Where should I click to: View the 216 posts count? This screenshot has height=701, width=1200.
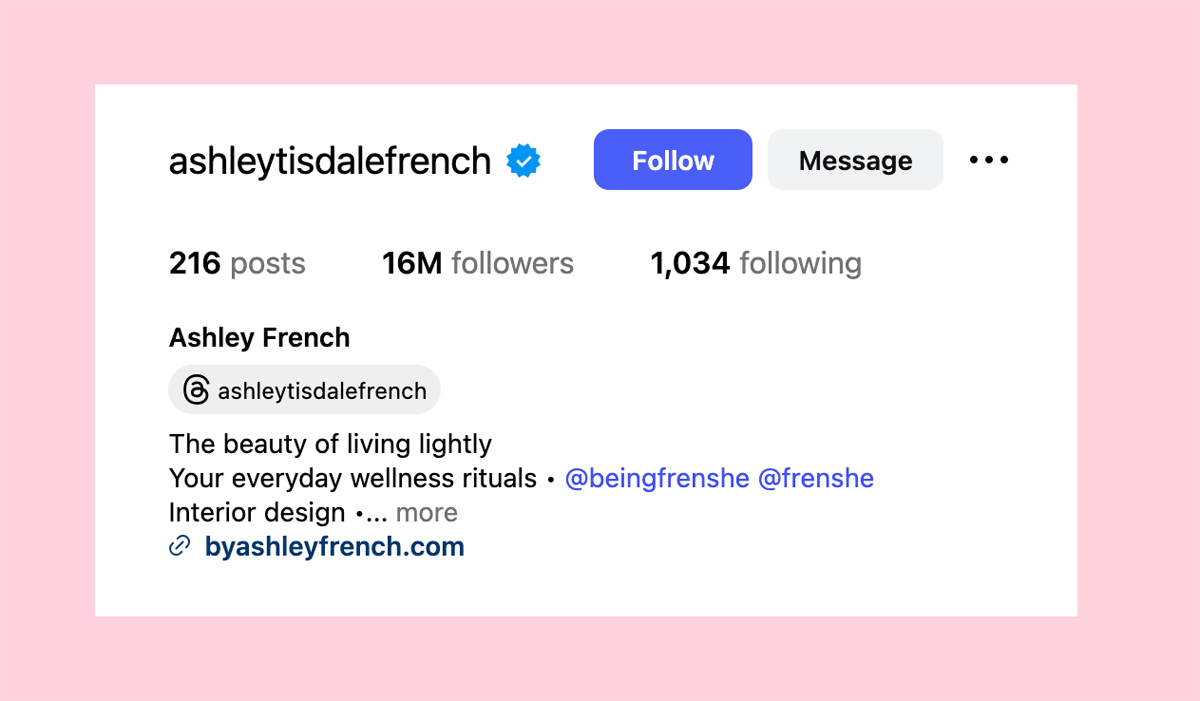[236, 263]
